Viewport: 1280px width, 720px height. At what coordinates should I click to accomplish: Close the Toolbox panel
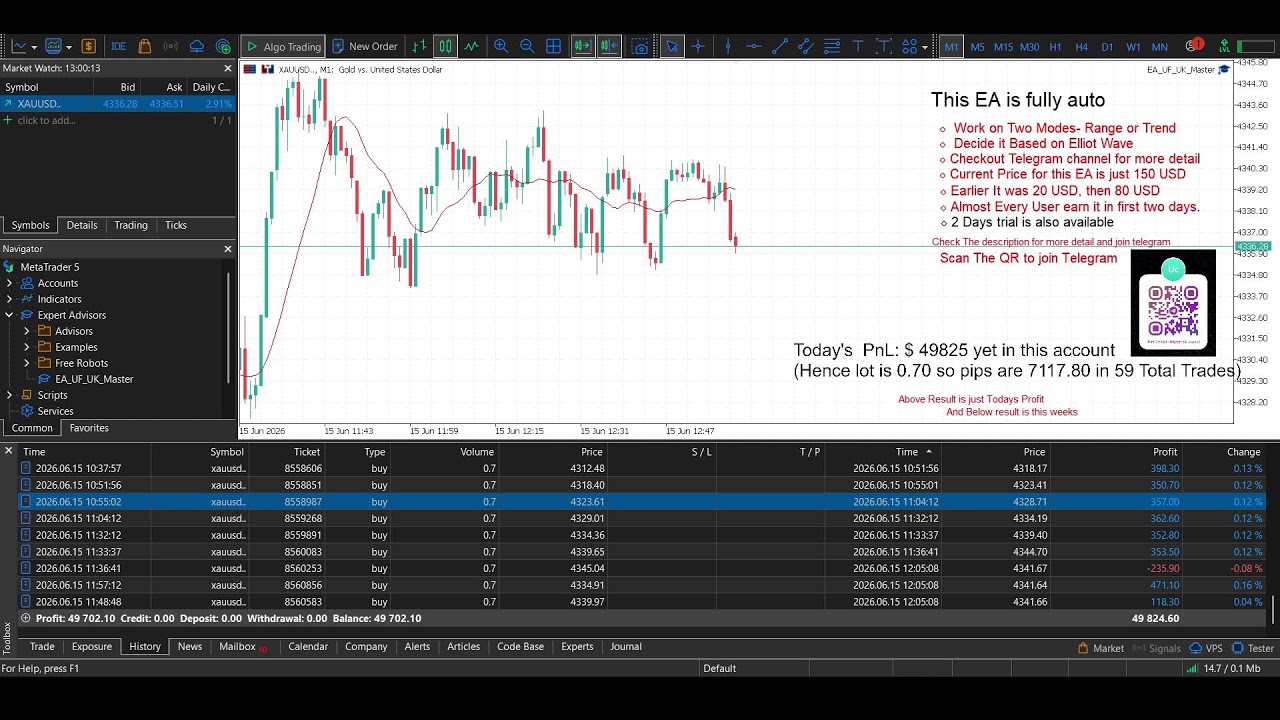8,452
